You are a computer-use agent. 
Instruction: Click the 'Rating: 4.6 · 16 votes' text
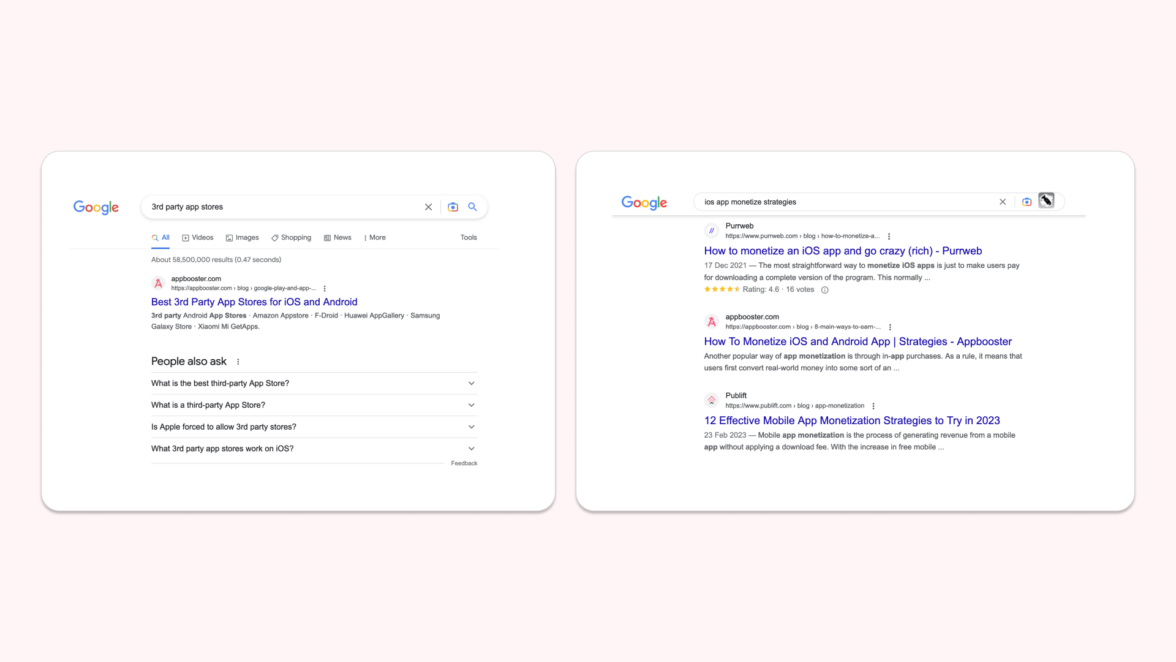(x=778, y=289)
